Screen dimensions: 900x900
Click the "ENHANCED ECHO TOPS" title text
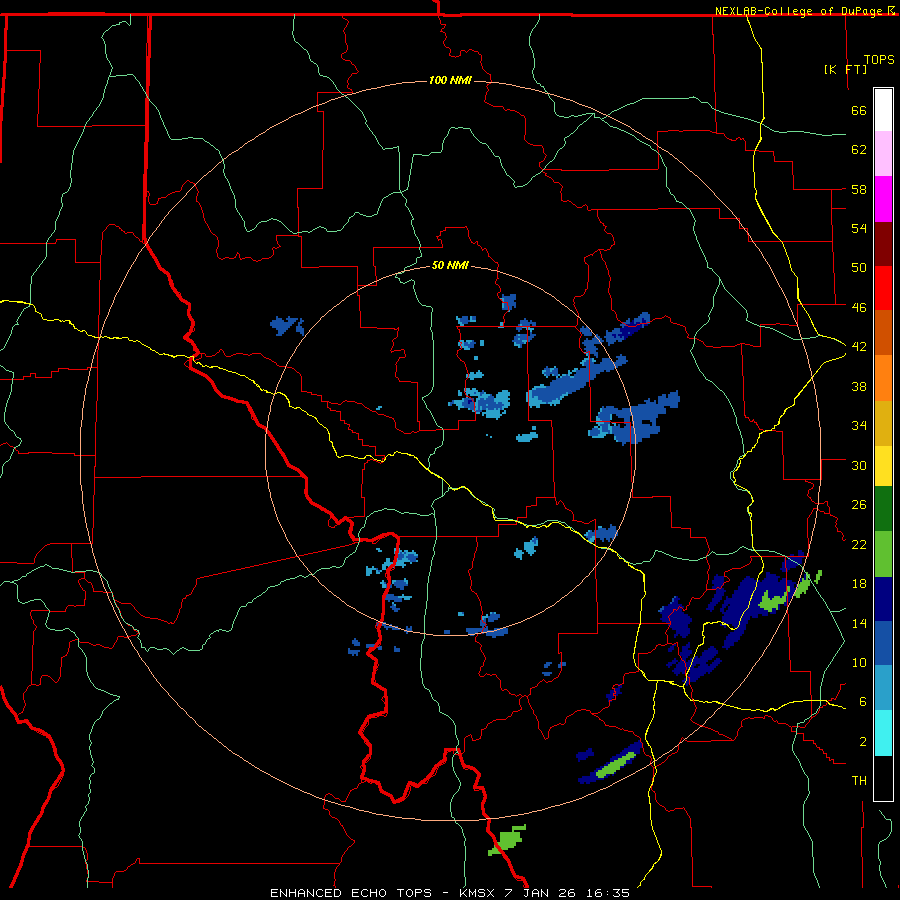(351, 893)
